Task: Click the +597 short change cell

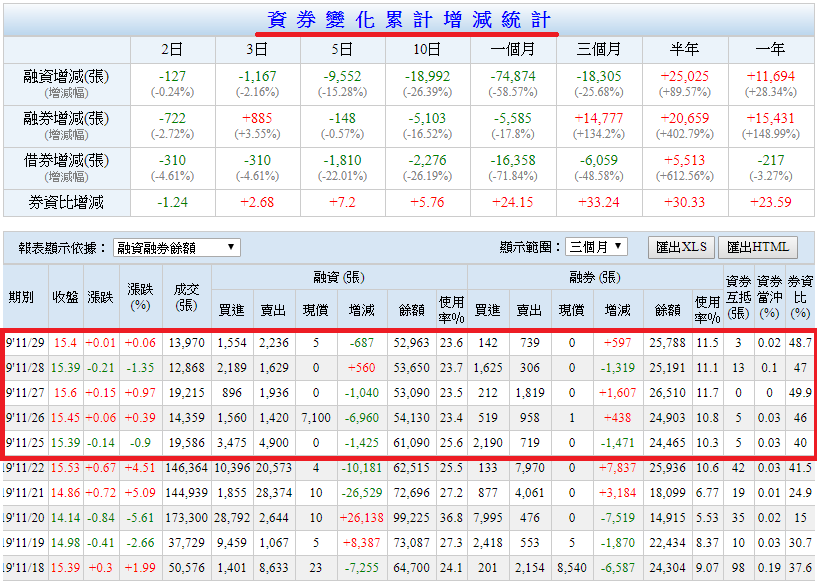Action: tap(617, 343)
